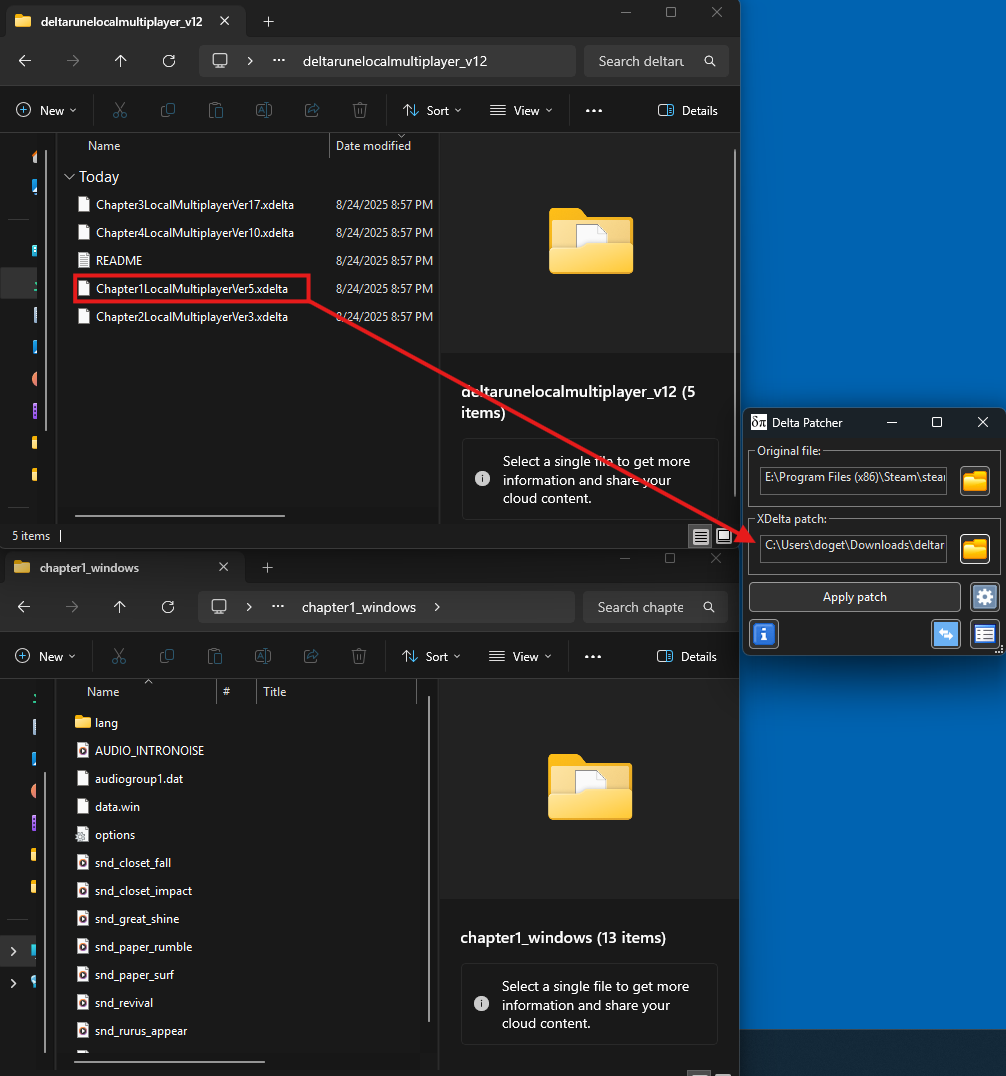Image resolution: width=1006 pixels, height=1076 pixels.
Task: Click Rename icon in top Explorer toolbar
Action: [x=264, y=110]
